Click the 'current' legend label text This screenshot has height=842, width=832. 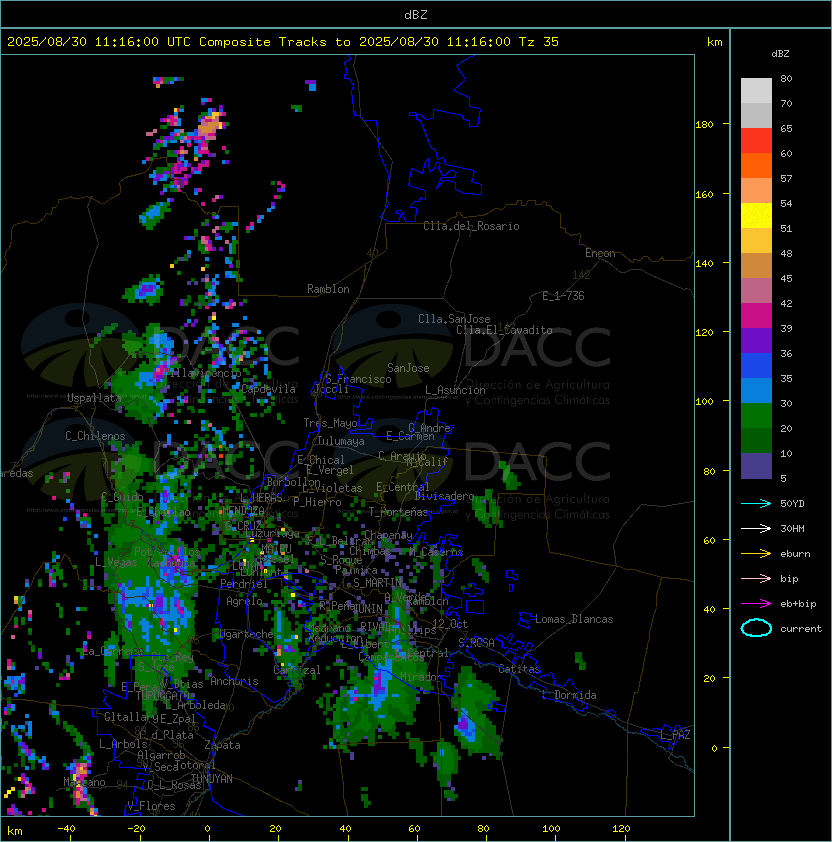click(x=801, y=629)
